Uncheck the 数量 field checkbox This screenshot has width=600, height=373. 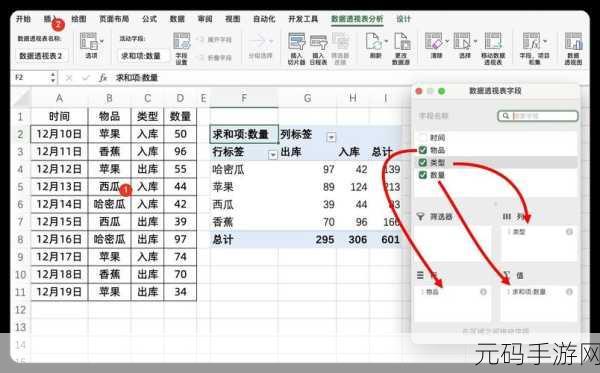coord(423,175)
